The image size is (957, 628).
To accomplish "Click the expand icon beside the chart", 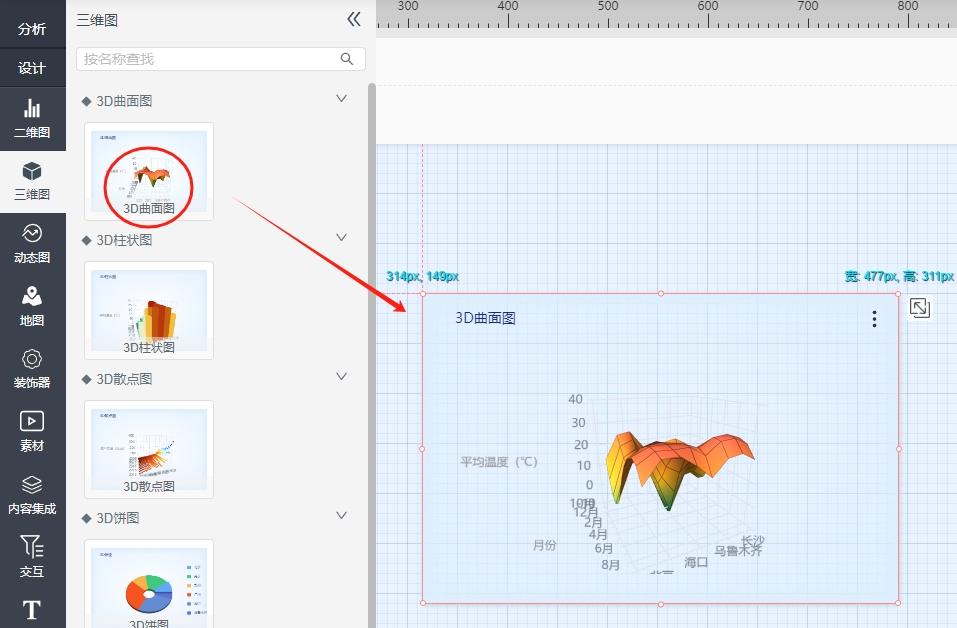I will 920,309.
